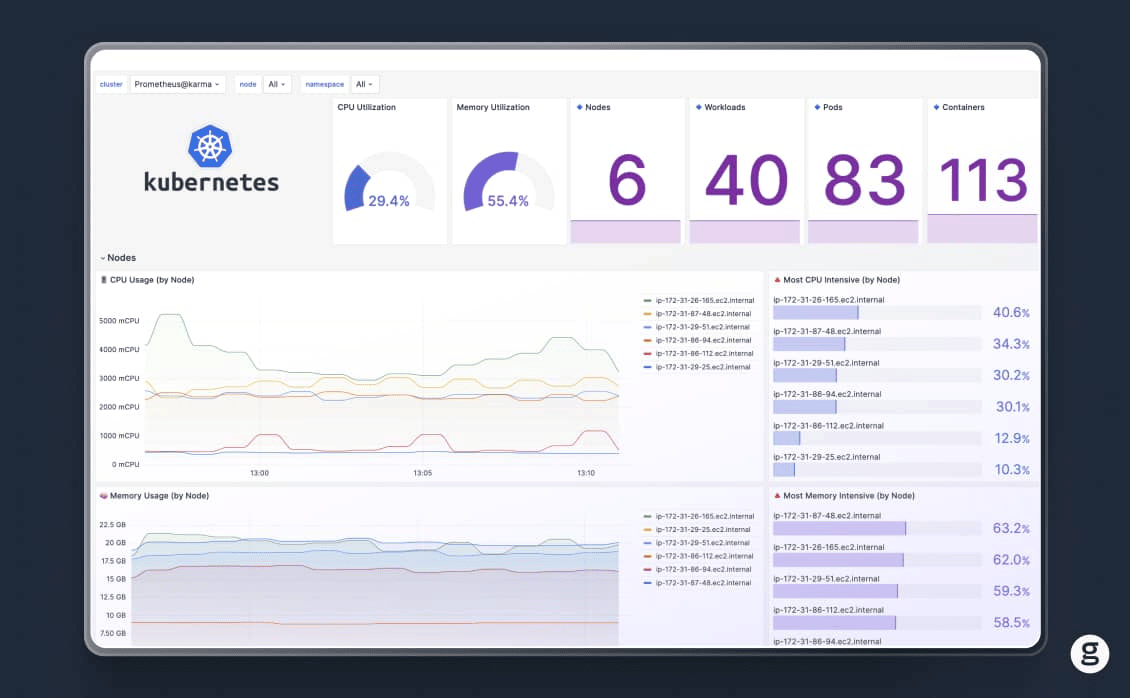Click warning icon beside Most Memory Intensive
The image size is (1130, 698).
777,496
